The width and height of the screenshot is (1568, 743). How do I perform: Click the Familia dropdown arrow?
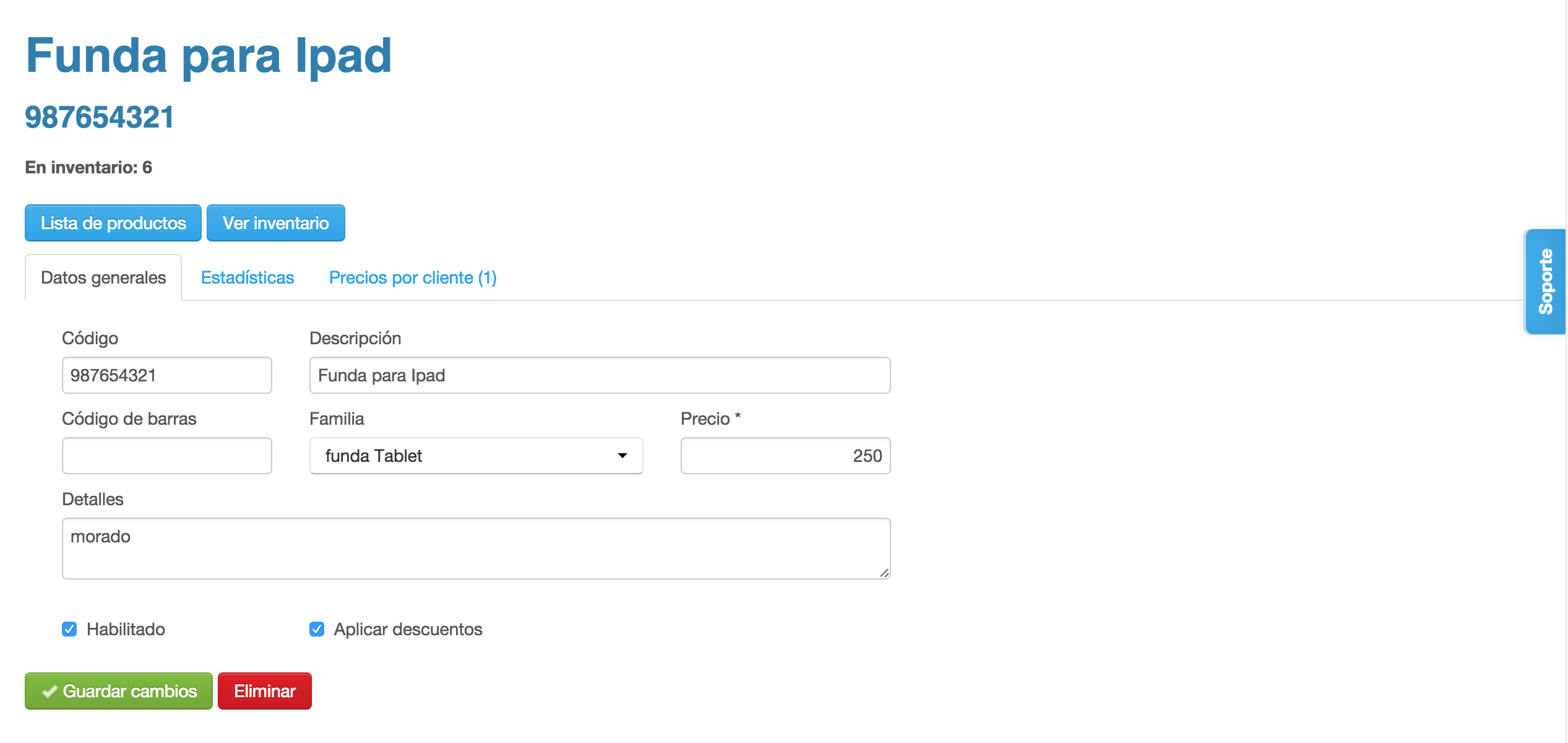622,456
